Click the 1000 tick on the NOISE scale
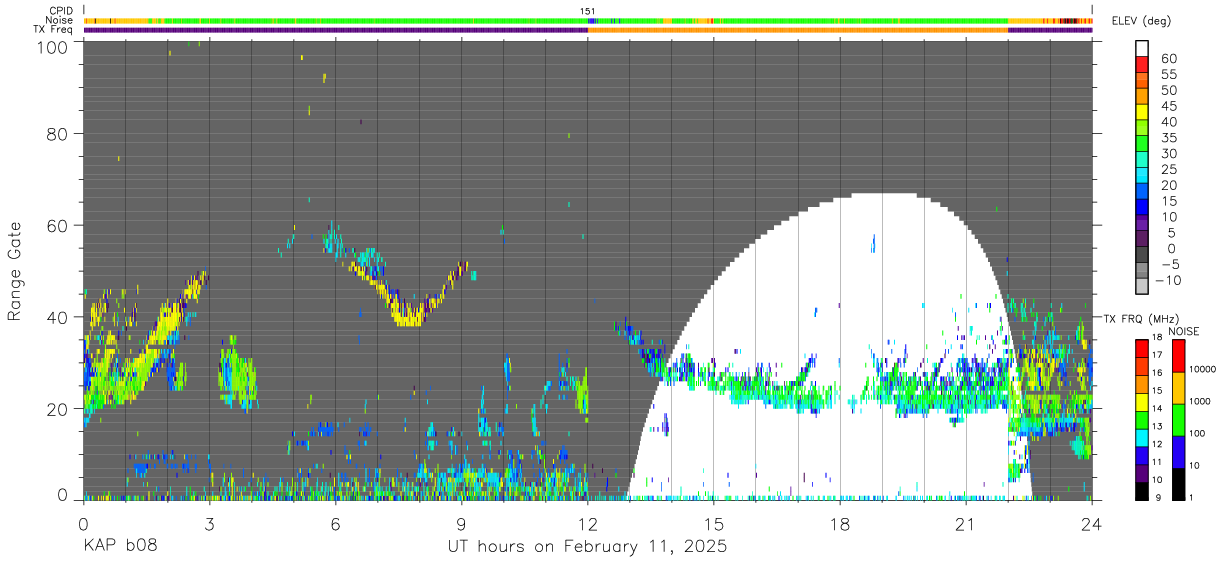The height and width of the screenshot is (567, 1228). tap(1198, 401)
